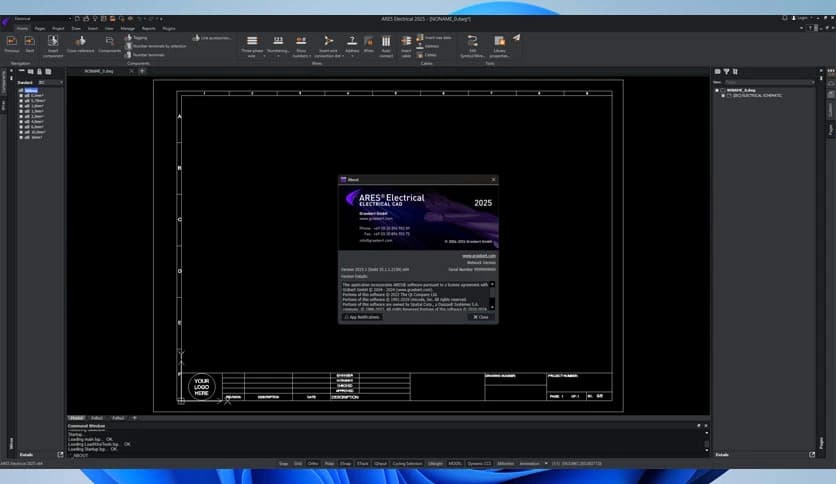This screenshot has width=836, height=484.
Task: Open the Insert ribbon tab
Action: [x=92, y=28]
